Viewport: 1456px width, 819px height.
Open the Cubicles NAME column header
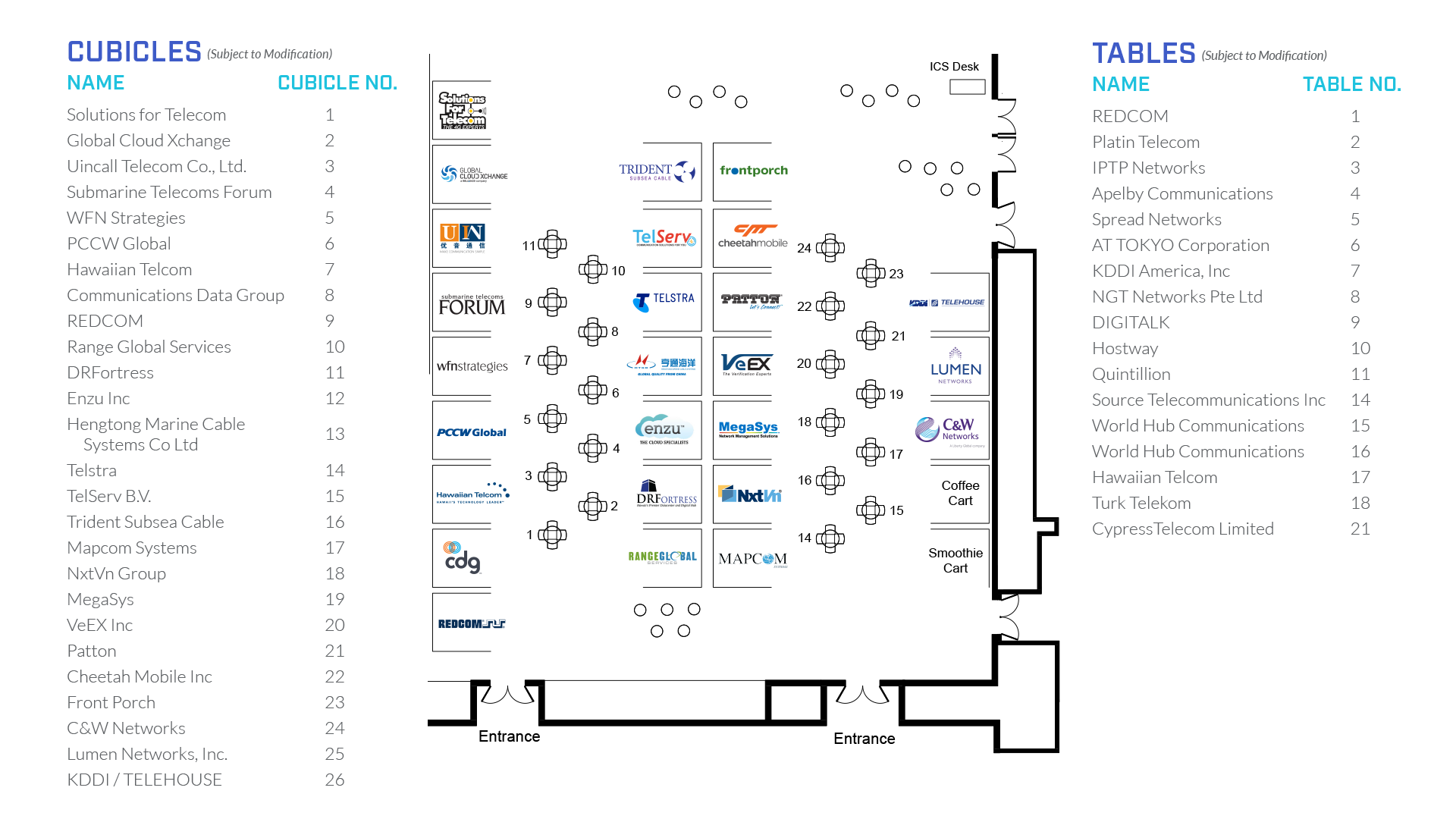coord(93,82)
